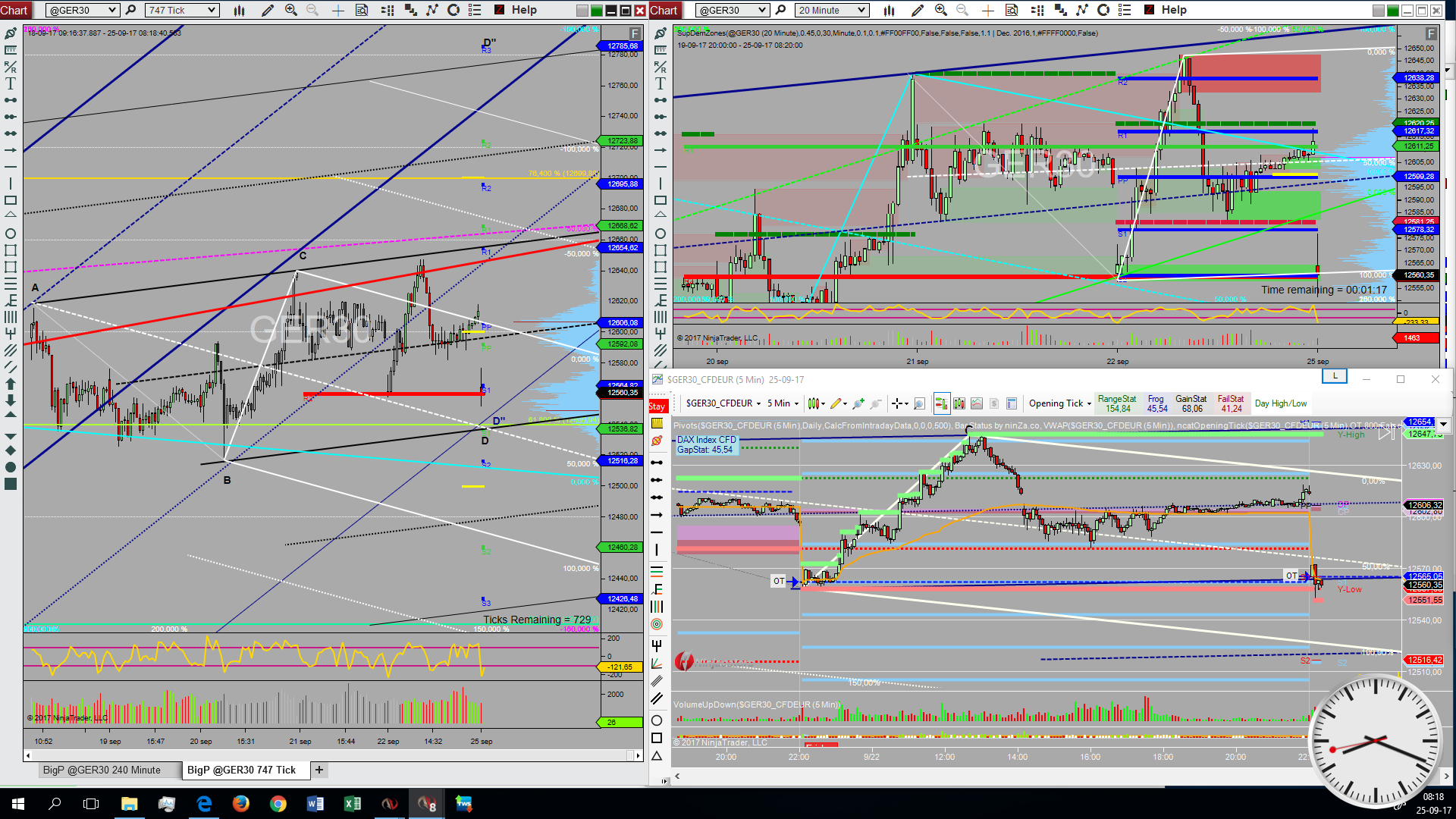Image resolution: width=1456 pixels, height=819 pixels.
Task: Open strategies icon in 747 Tick chart
Action: pos(410,10)
